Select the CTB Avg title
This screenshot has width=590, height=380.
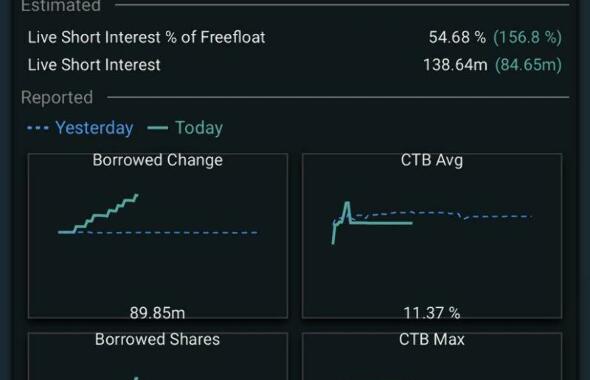coord(432,160)
